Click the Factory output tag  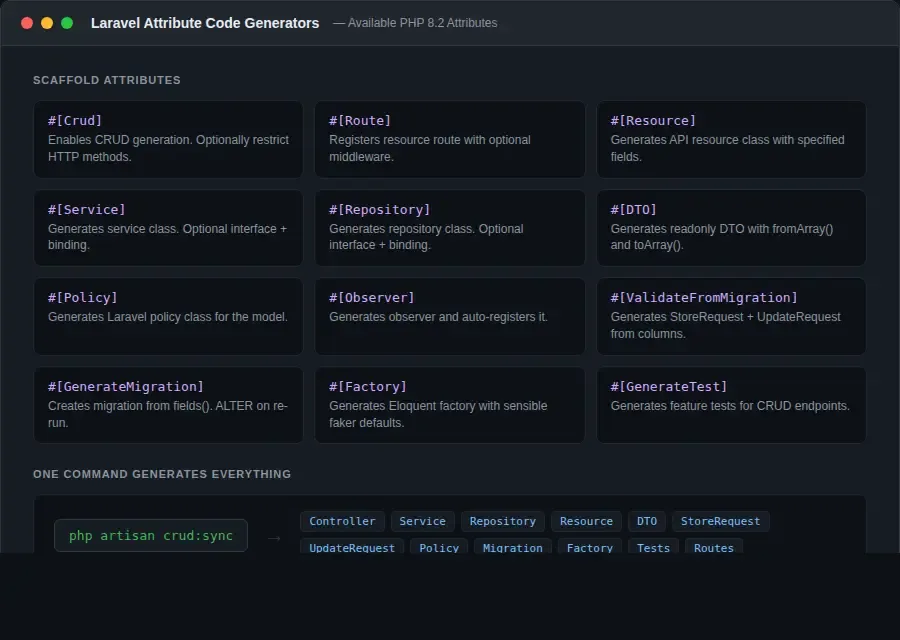tap(589, 546)
